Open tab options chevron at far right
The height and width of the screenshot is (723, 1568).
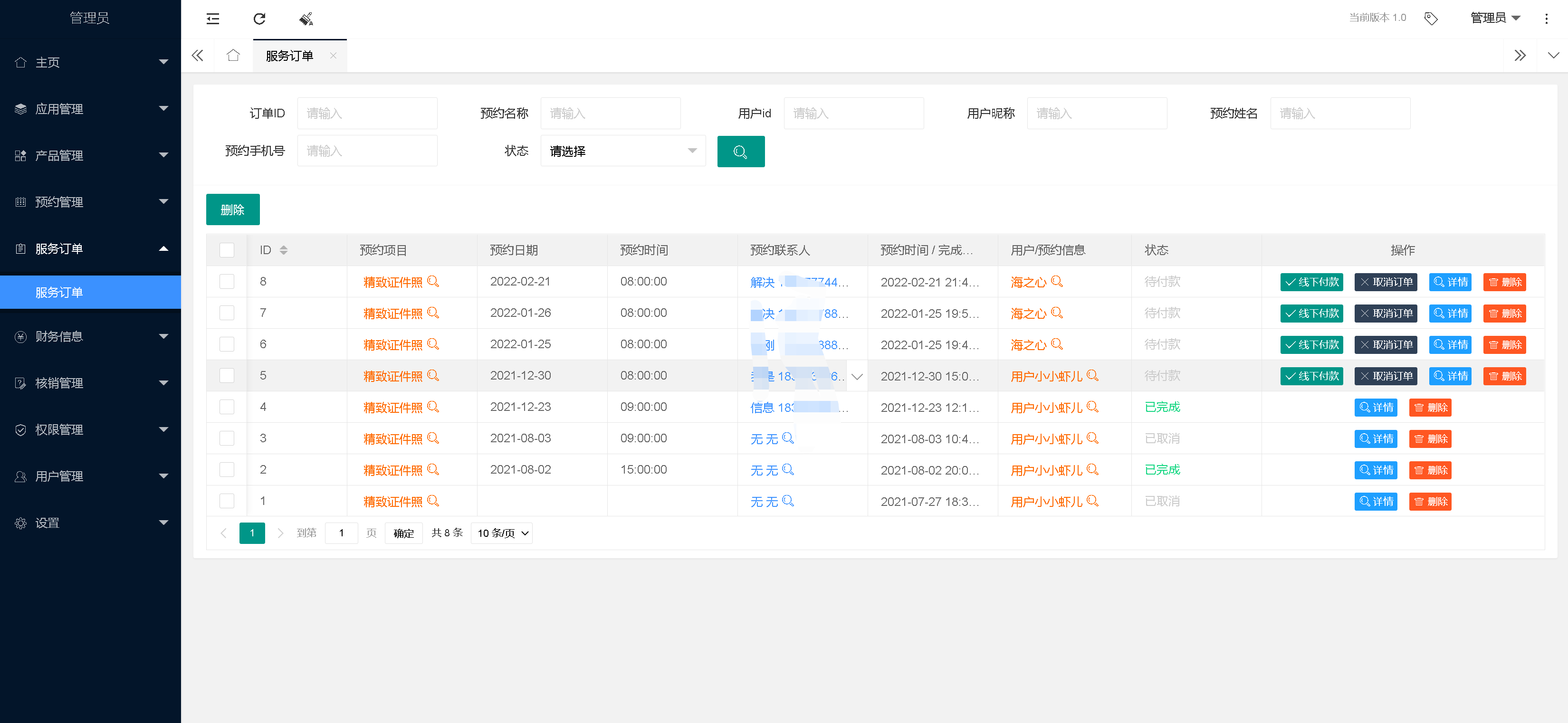tap(1553, 56)
